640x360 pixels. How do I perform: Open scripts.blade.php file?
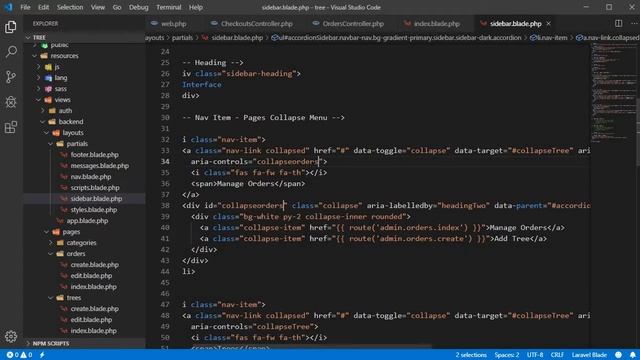click(95, 188)
